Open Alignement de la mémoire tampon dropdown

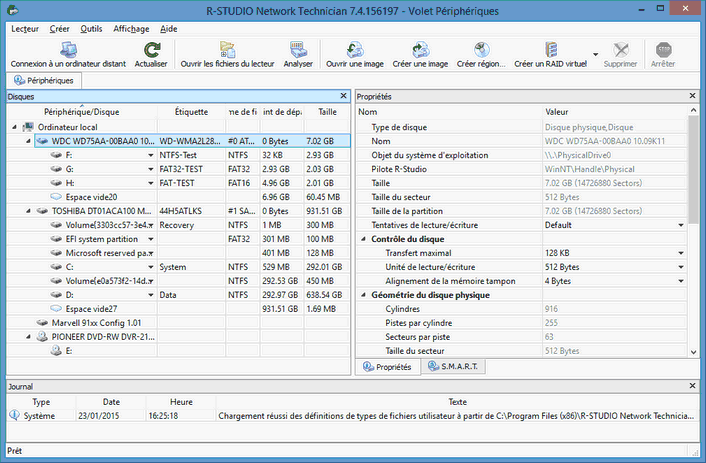[681, 281]
